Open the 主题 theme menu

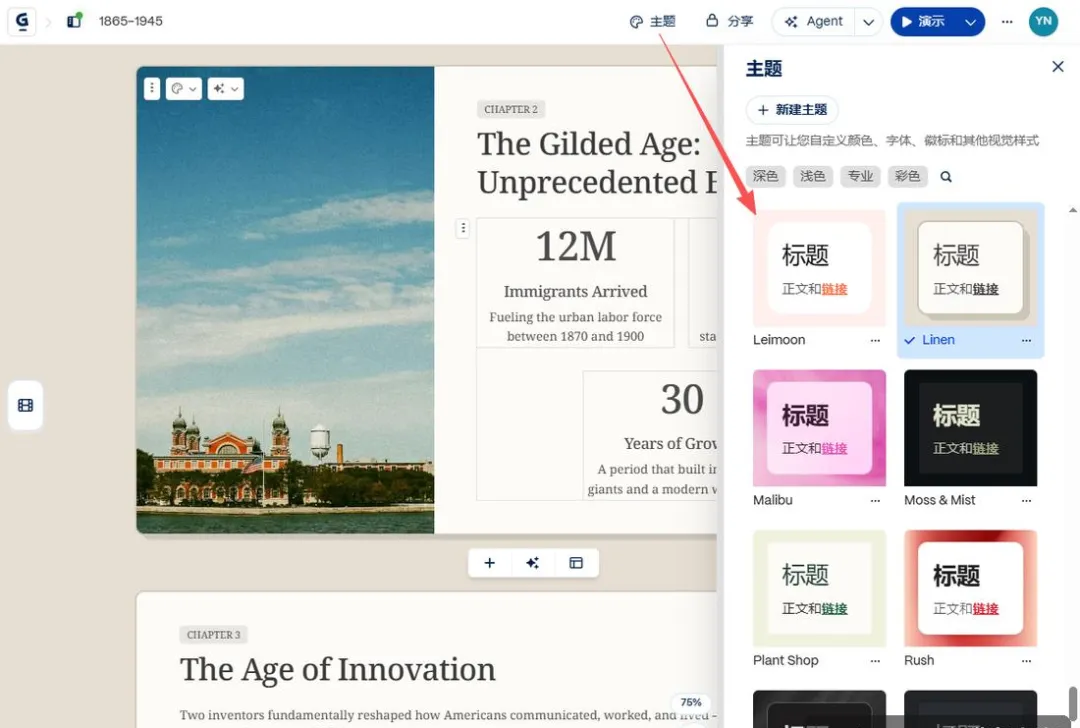click(652, 21)
